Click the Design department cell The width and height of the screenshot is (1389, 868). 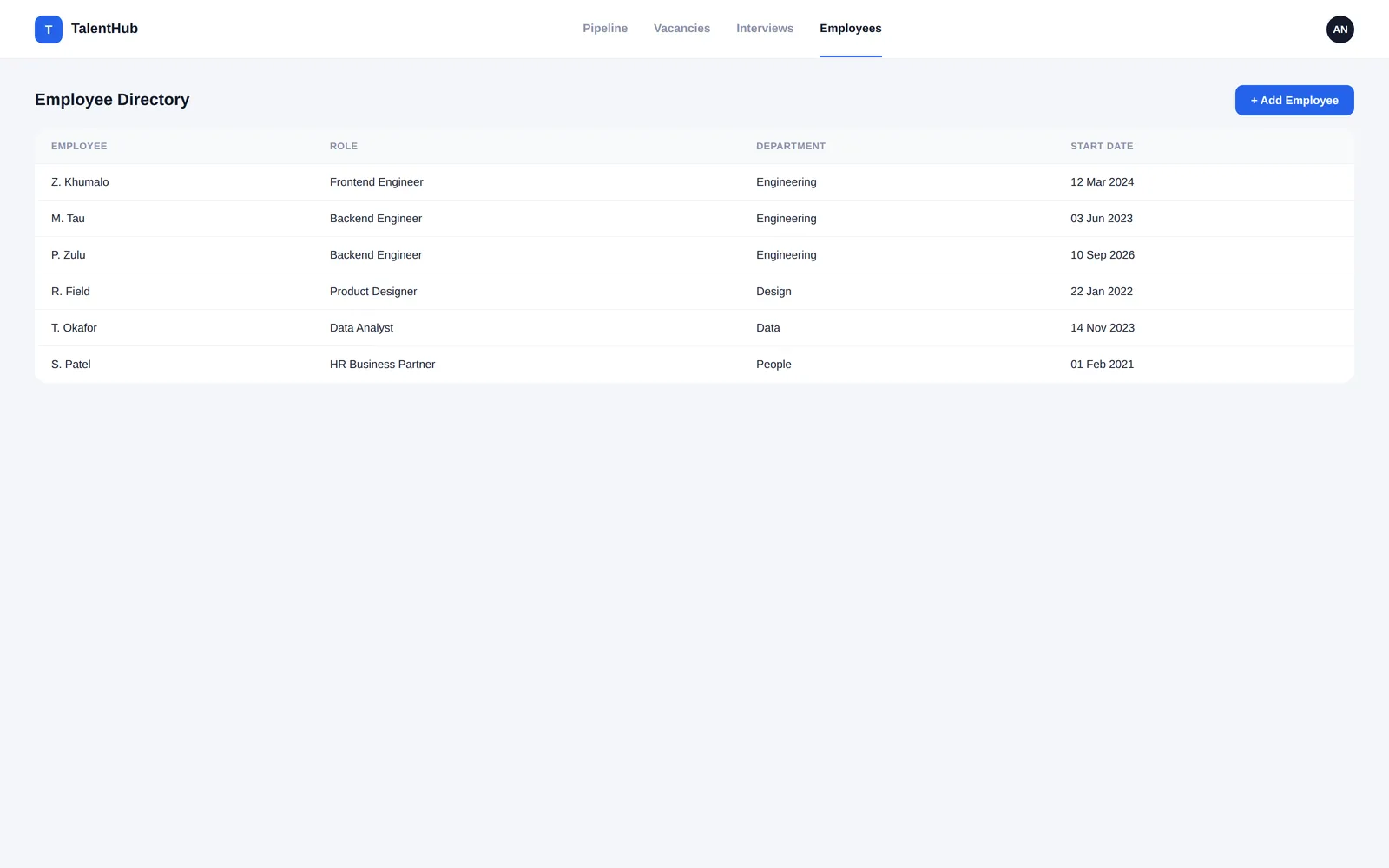pyautogui.click(x=773, y=292)
